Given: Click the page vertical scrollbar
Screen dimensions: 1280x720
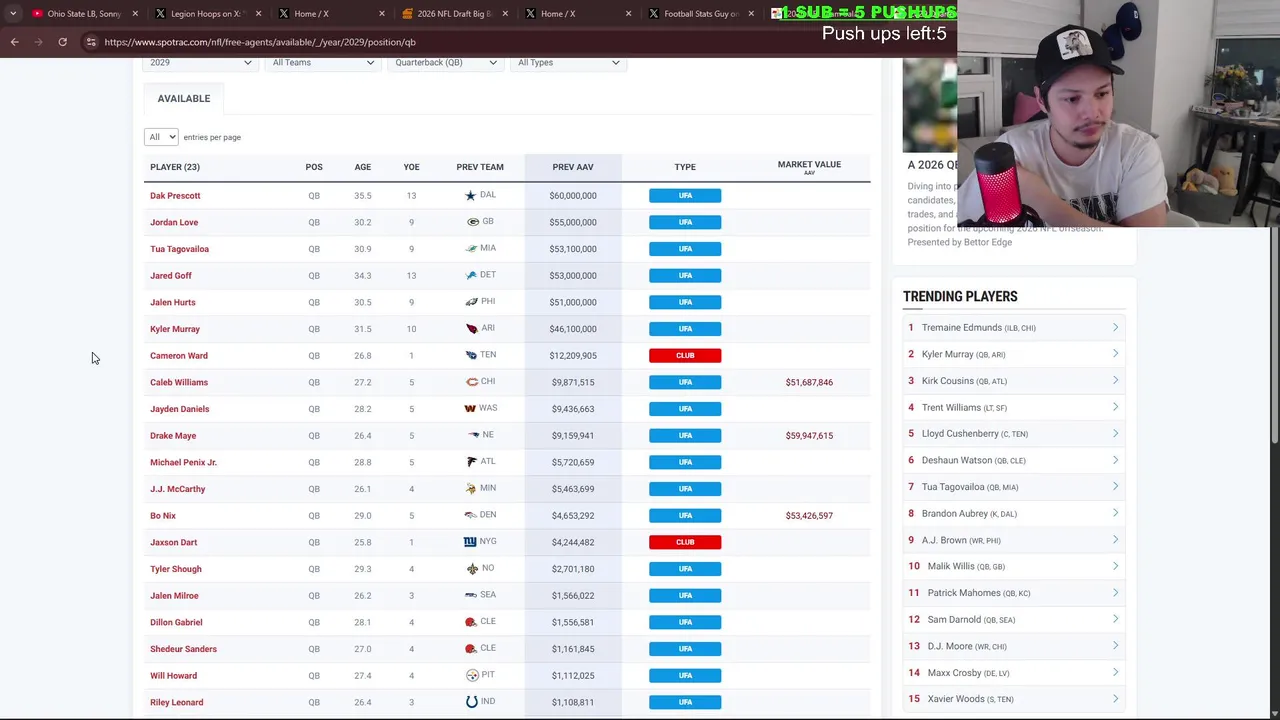Looking at the screenshot, I should (x=1275, y=335).
